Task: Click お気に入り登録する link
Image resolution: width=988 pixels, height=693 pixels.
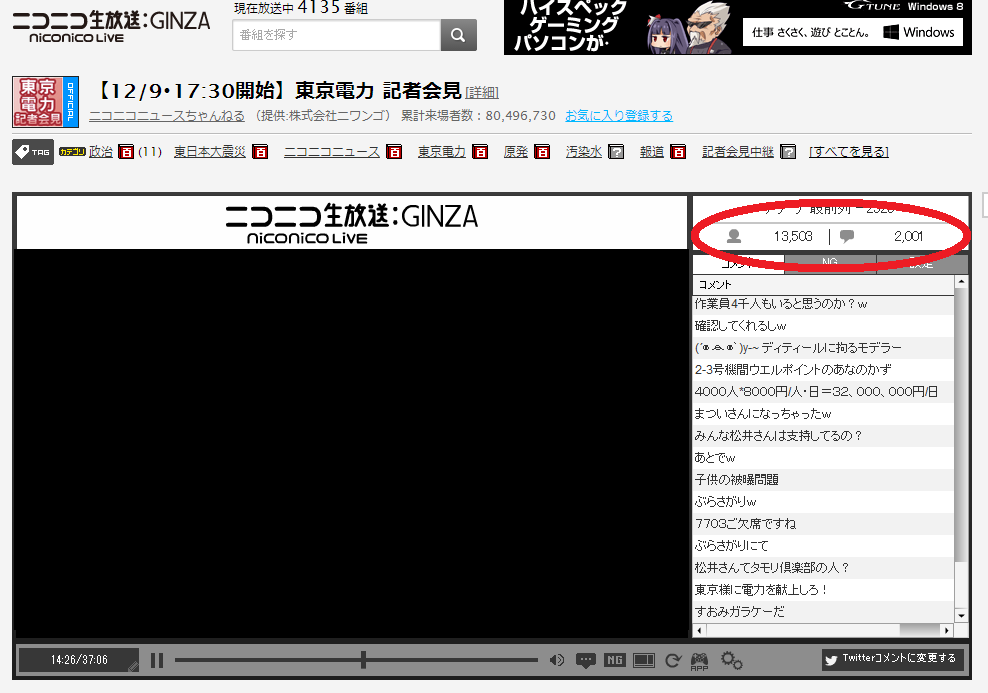Action: 619,116
